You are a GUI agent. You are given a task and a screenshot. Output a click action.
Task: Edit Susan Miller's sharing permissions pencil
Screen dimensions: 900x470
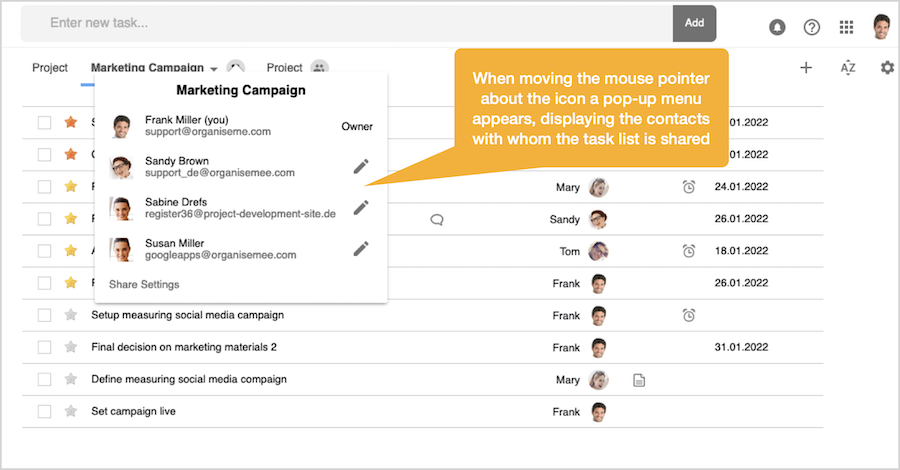tap(361, 248)
